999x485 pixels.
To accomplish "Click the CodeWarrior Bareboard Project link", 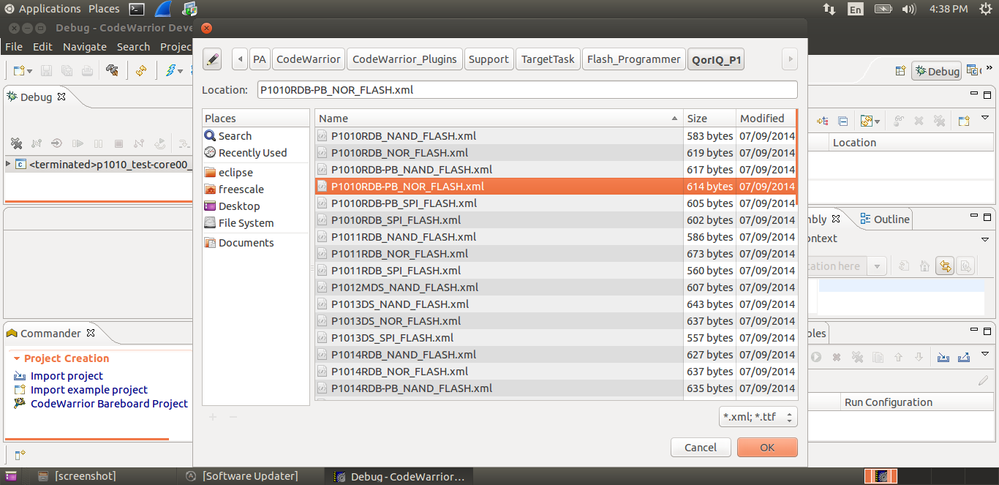I will click(109, 404).
